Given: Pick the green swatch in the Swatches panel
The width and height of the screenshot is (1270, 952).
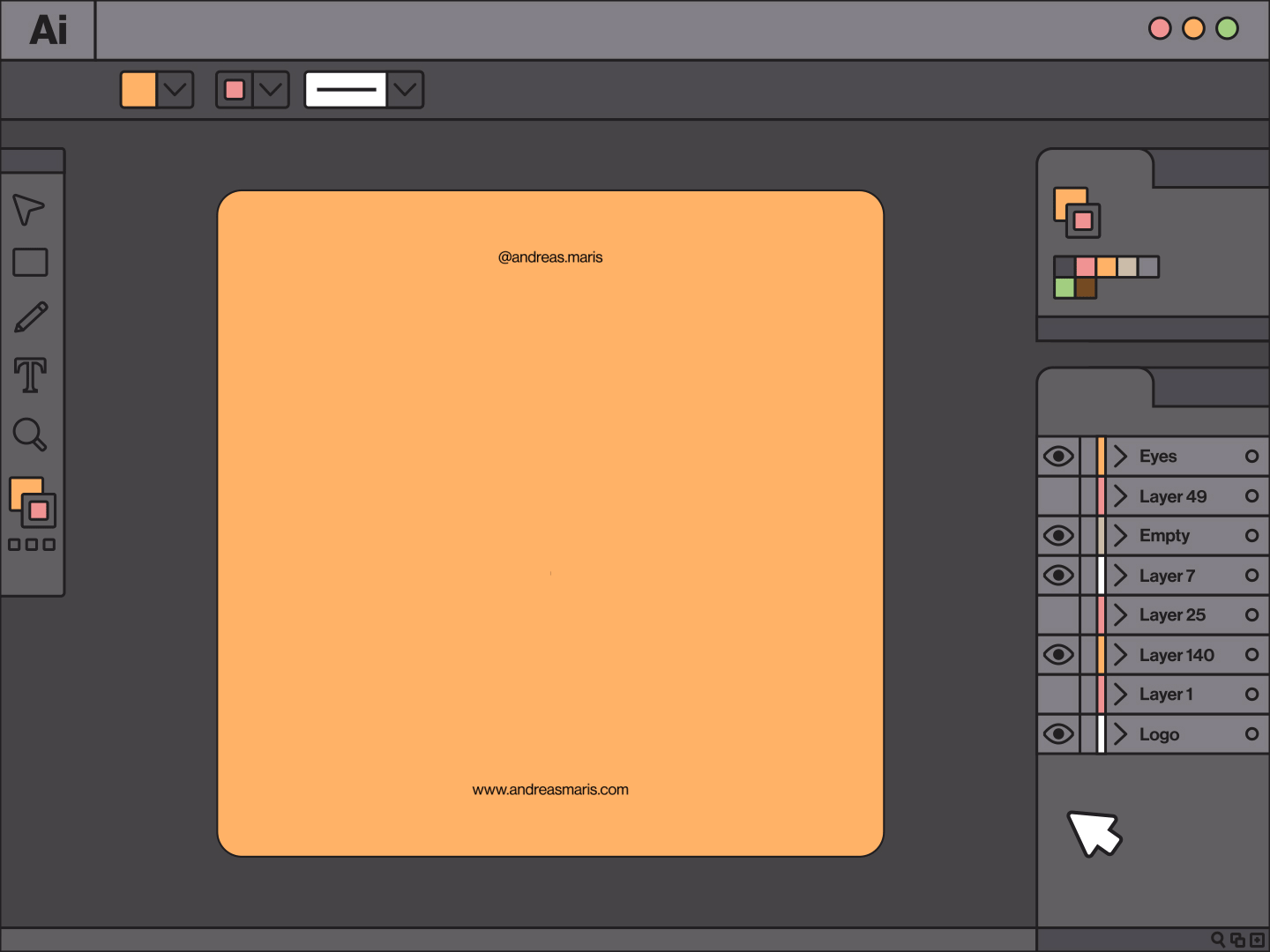Looking at the screenshot, I should click(1065, 286).
